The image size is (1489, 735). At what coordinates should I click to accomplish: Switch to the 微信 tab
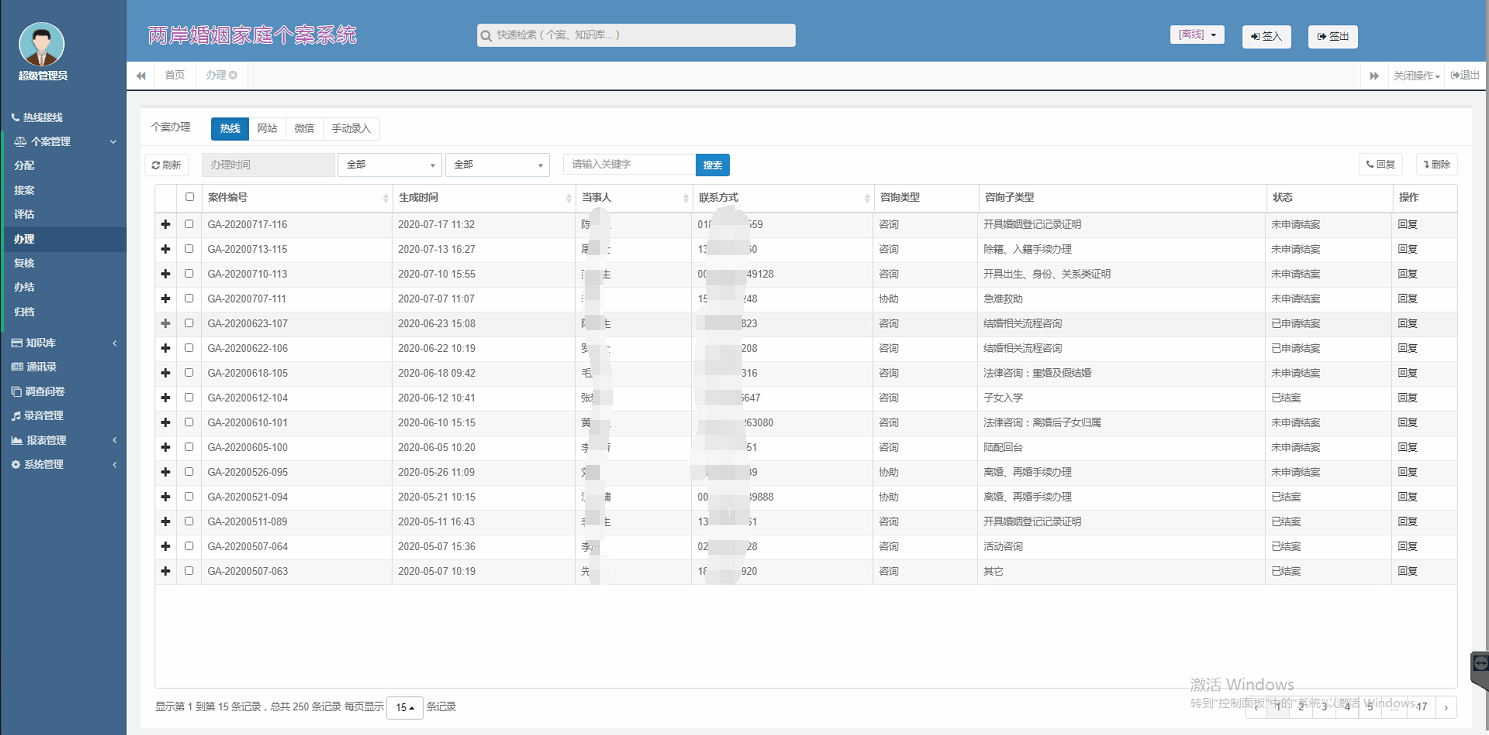click(x=304, y=129)
